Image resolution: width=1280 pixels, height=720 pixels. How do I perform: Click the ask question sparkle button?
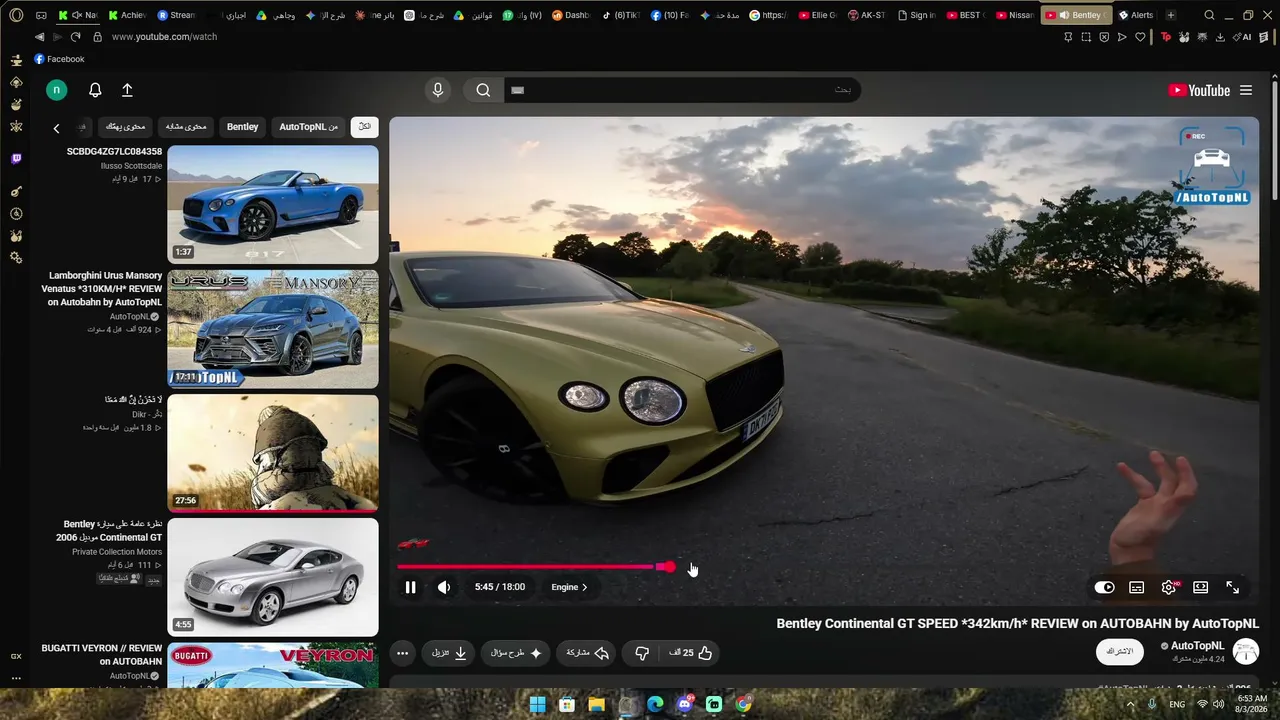(516, 653)
